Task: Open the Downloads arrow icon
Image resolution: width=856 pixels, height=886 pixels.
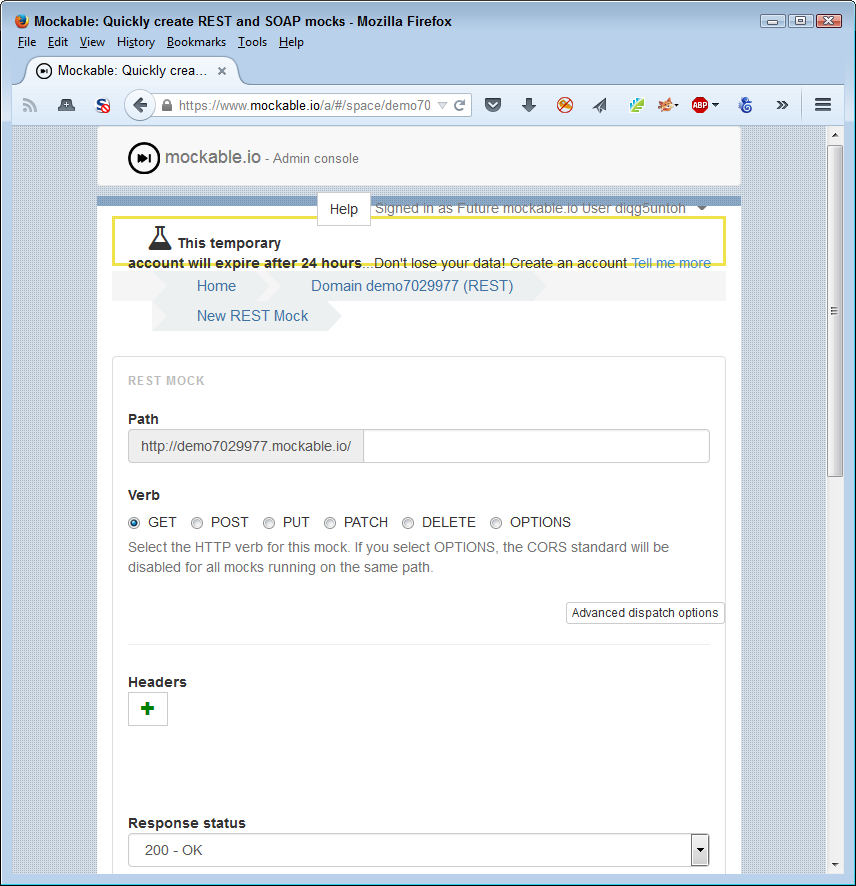Action: point(529,104)
